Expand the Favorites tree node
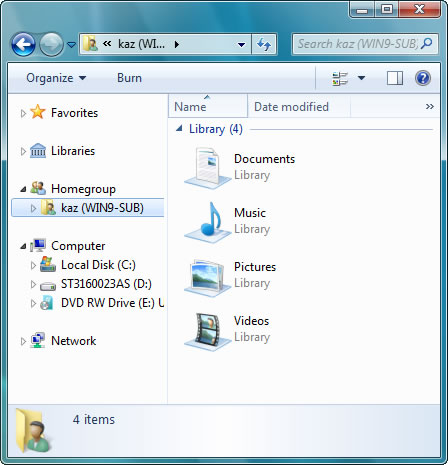The image size is (448, 465). click(23, 113)
